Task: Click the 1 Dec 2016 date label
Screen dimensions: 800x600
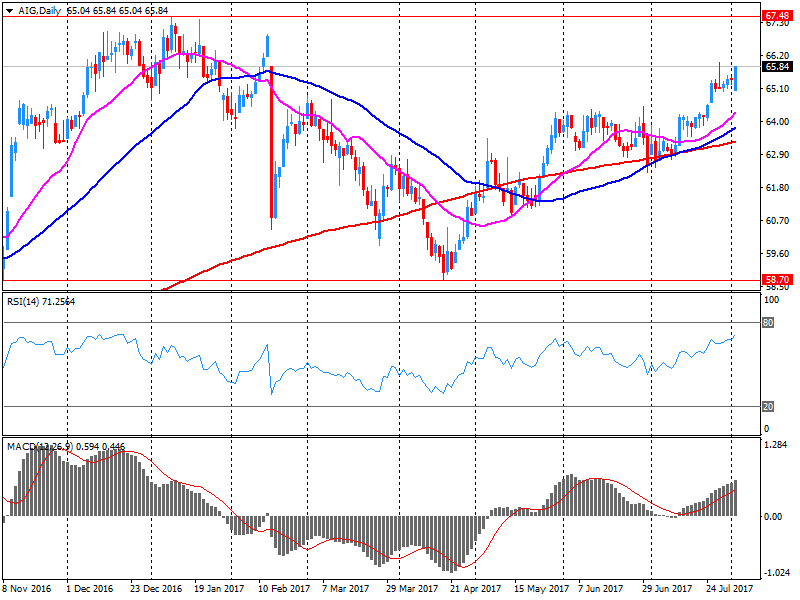Action: (x=90, y=589)
